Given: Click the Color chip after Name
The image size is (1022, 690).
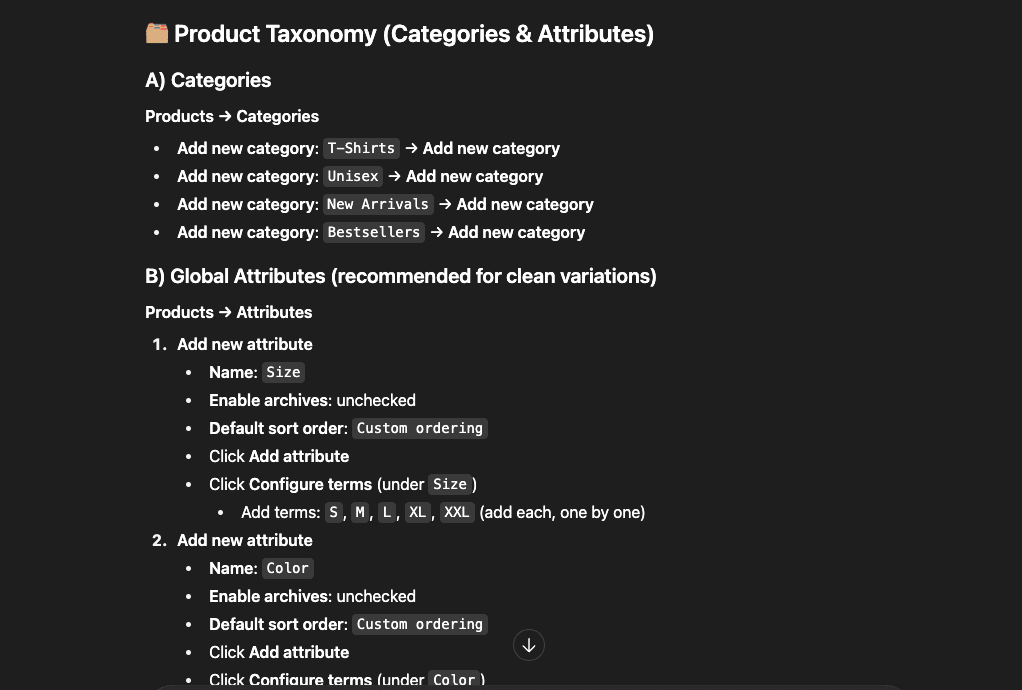Looking at the screenshot, I should (x=287, y=568).
